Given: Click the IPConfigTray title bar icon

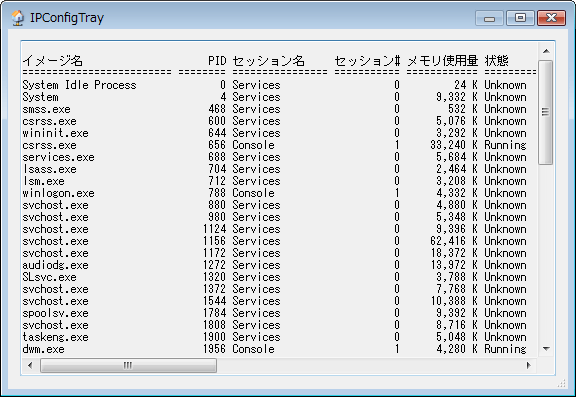Looking at the screenshot, I should coord(17,18).
